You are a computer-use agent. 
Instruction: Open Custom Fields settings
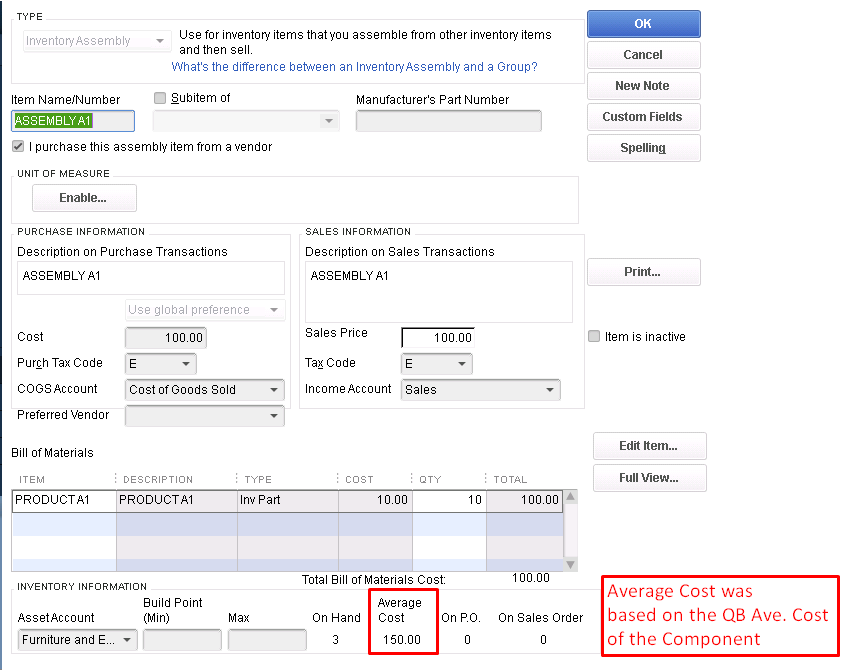click(x=643, y=117)
